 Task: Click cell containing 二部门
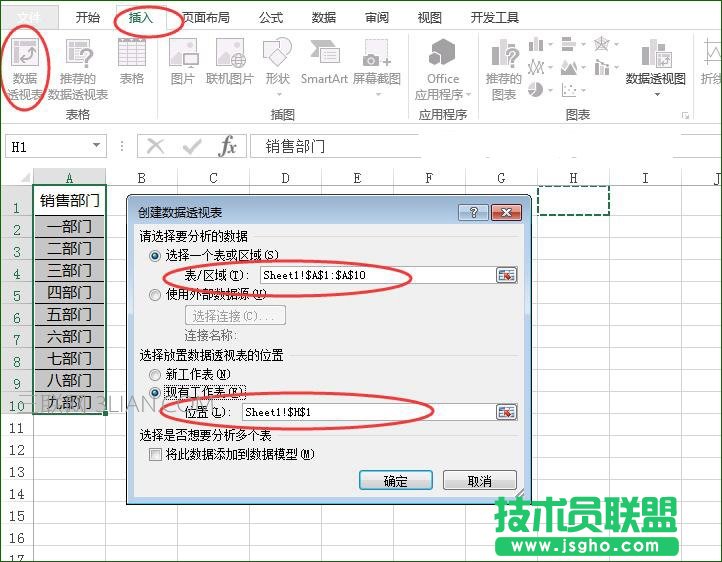(70, 249)
